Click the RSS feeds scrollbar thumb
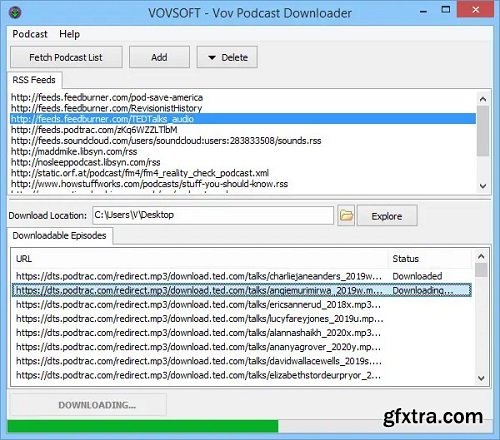 (483, 131)
